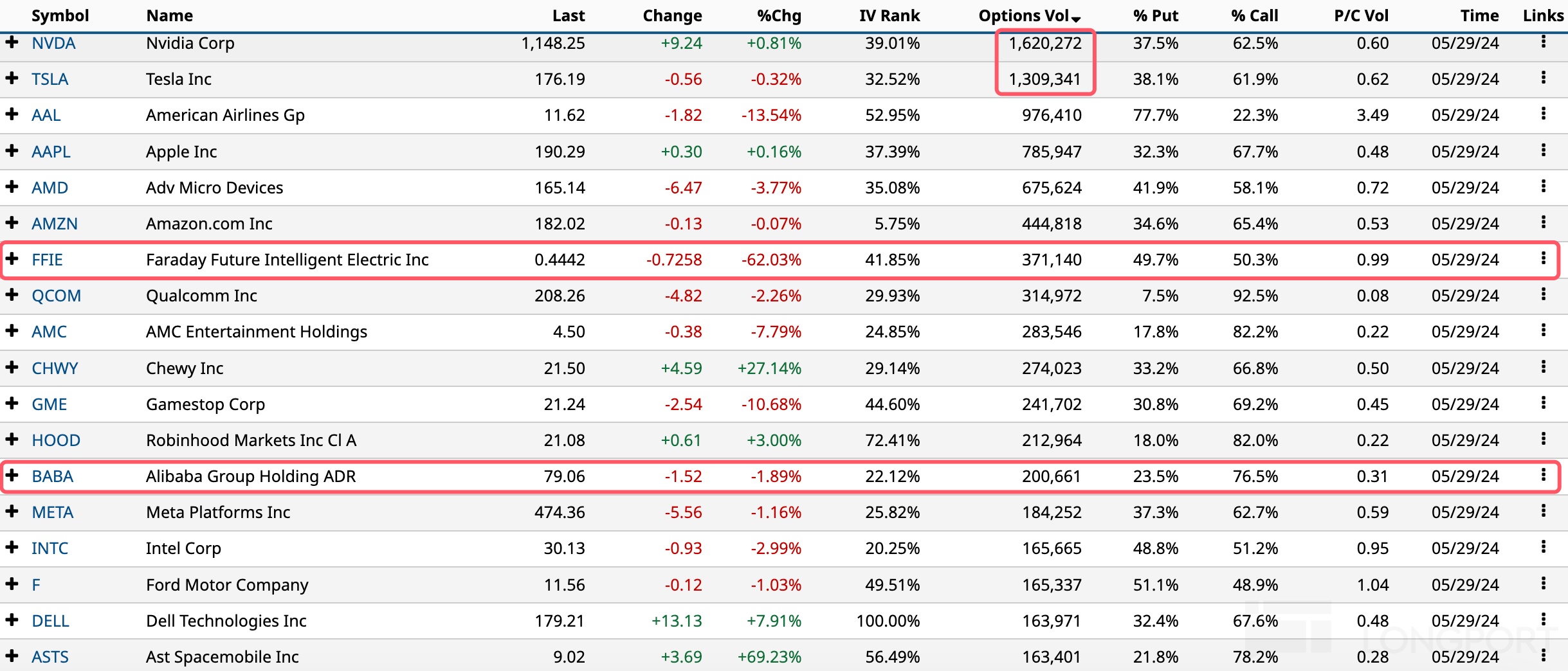Viewport: 1568px width, 671px height.
Task: Expand the META row details
Action: pos(12,512)
